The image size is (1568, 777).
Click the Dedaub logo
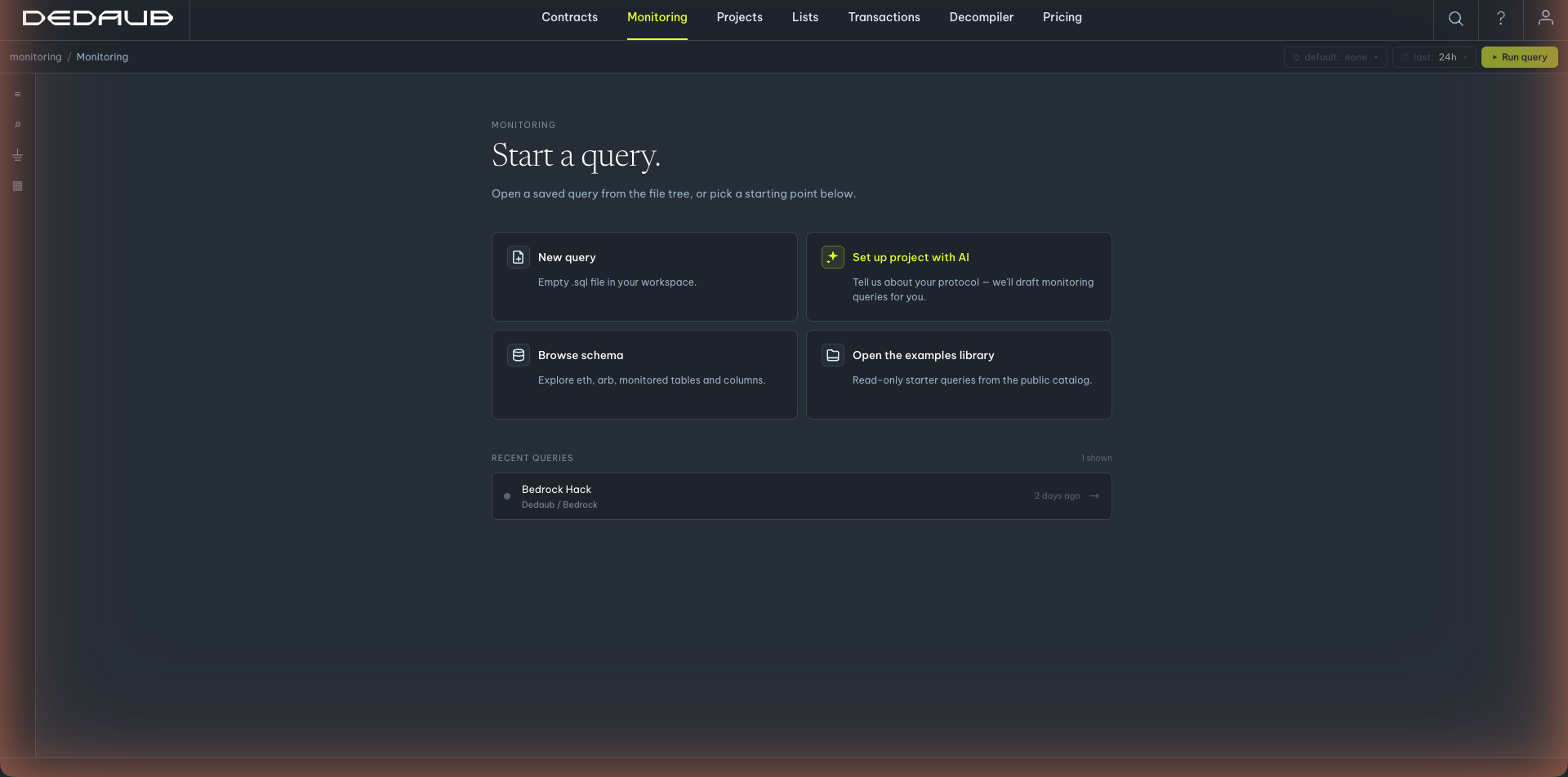pyautogui.click(x=98, y=18)
